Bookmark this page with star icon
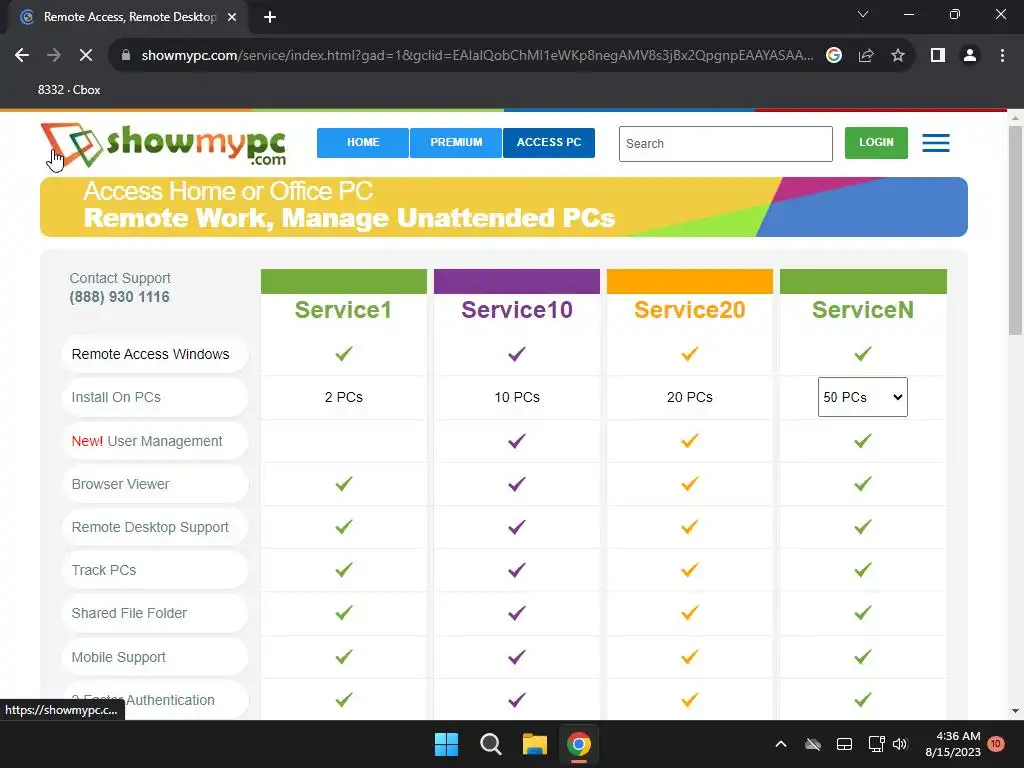Viewport: 1024px width, 768px height. pyautogui.click(x=897, y=56)
